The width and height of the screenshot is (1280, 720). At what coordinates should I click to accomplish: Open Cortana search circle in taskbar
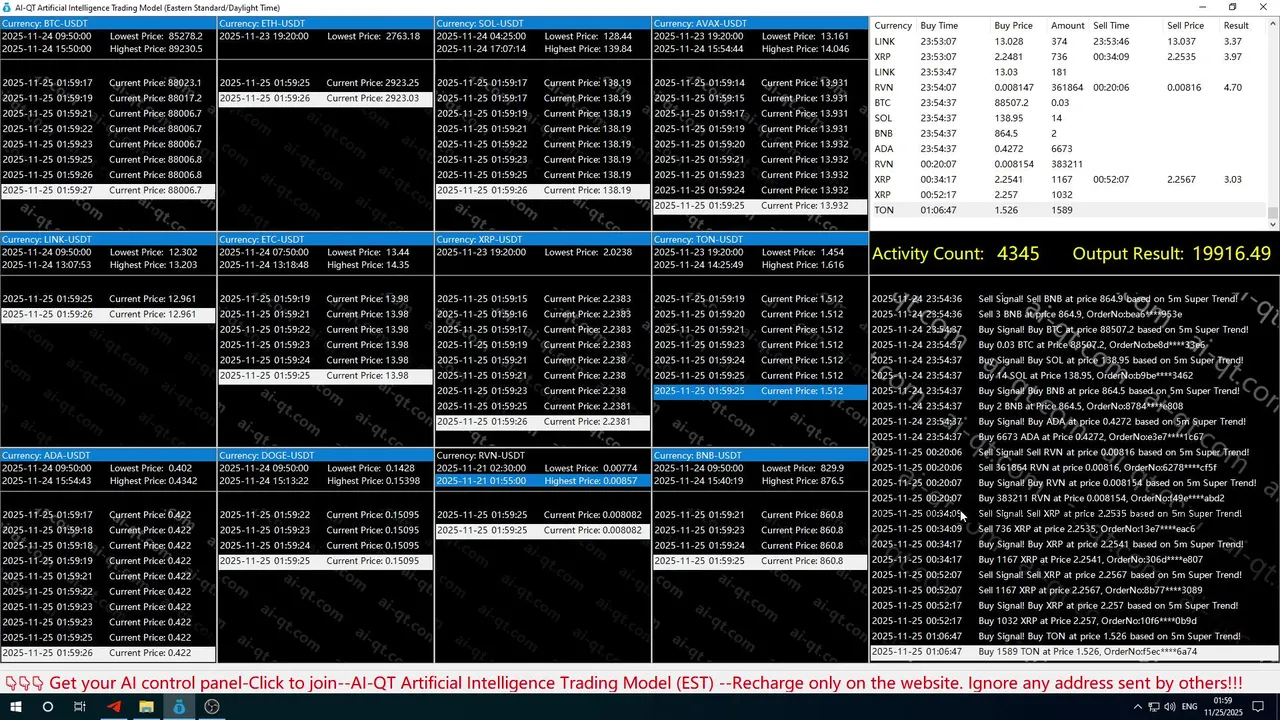pos(47,706)
